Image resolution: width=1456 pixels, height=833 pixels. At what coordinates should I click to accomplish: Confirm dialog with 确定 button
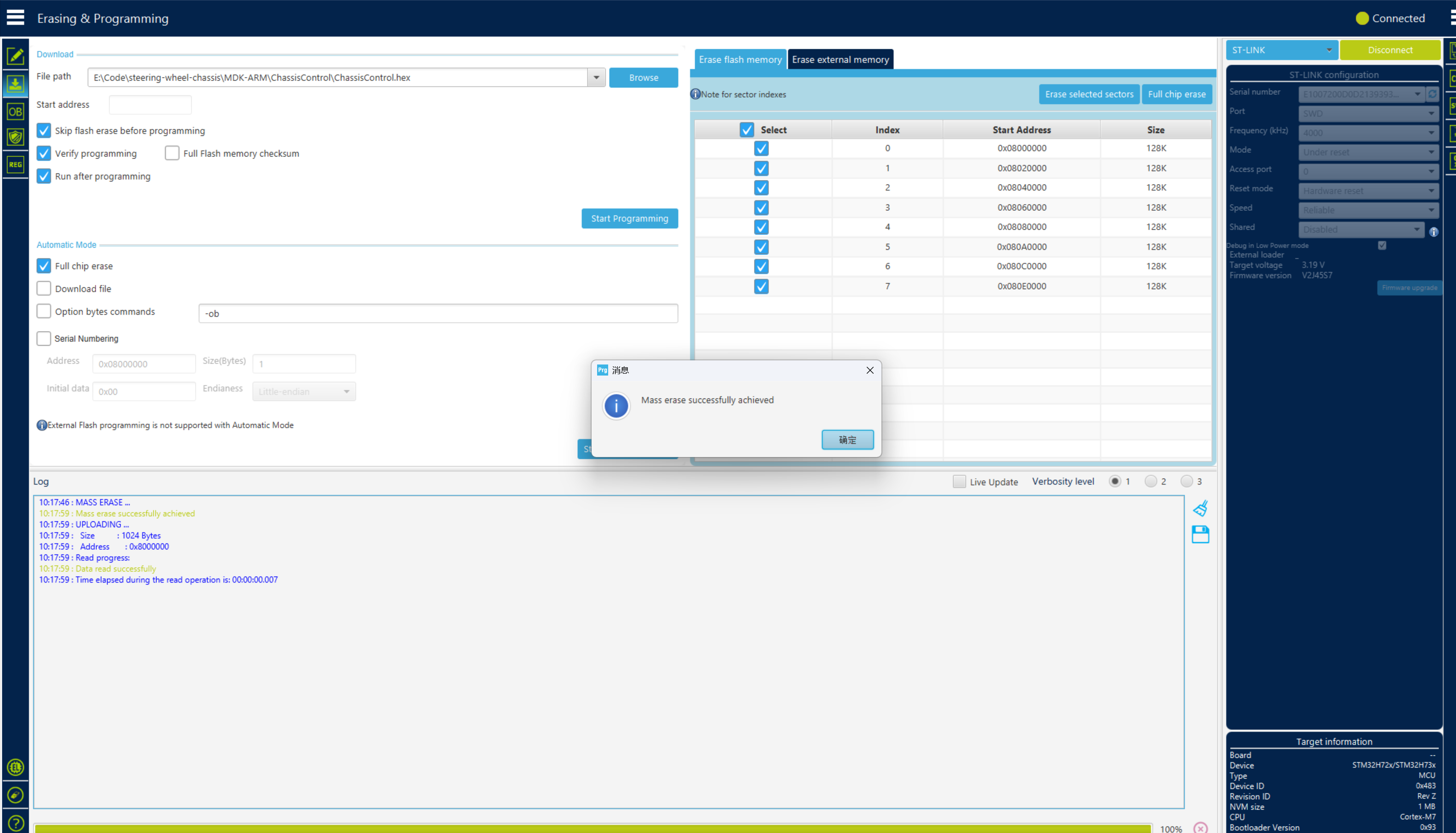click(847, 440)
